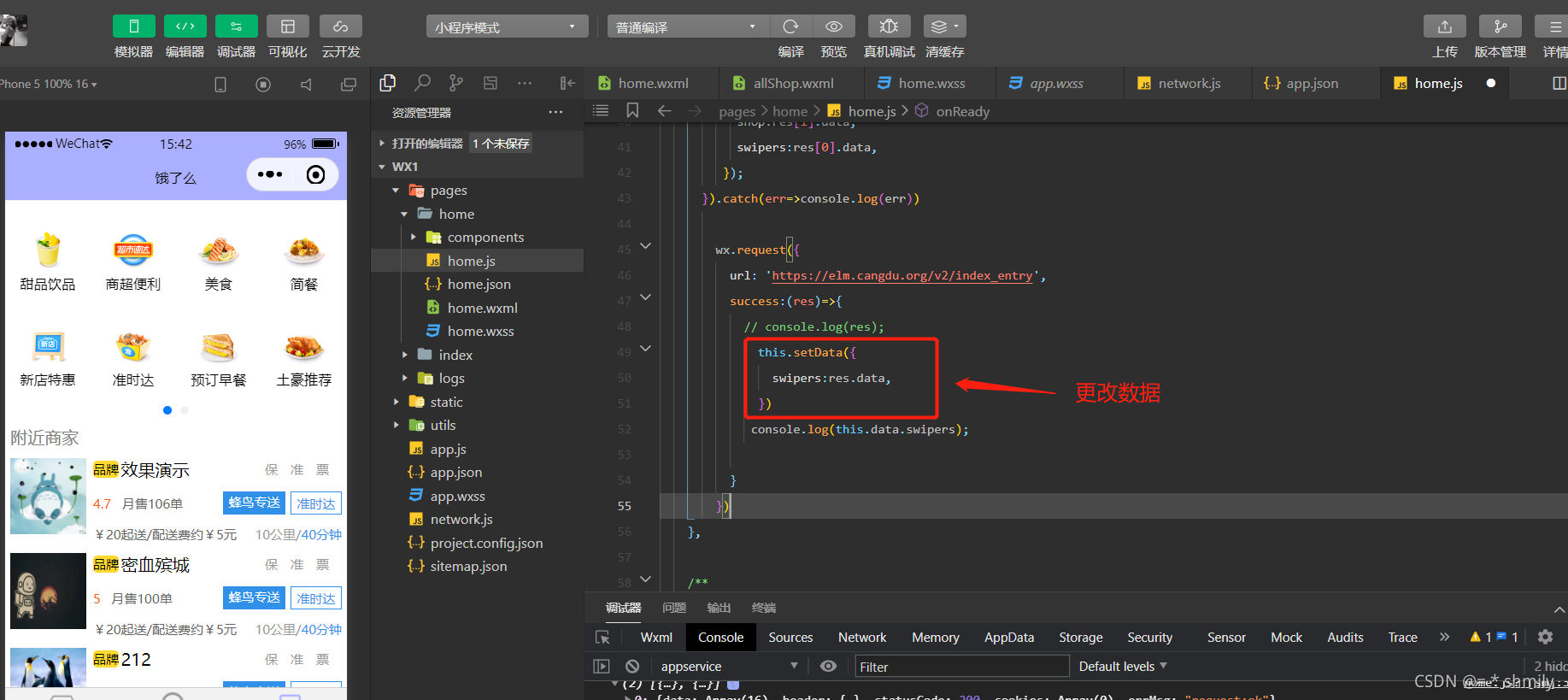Expand the index folder
The height and width of the screenshot is (700, 1568).
tap(404, 355)
